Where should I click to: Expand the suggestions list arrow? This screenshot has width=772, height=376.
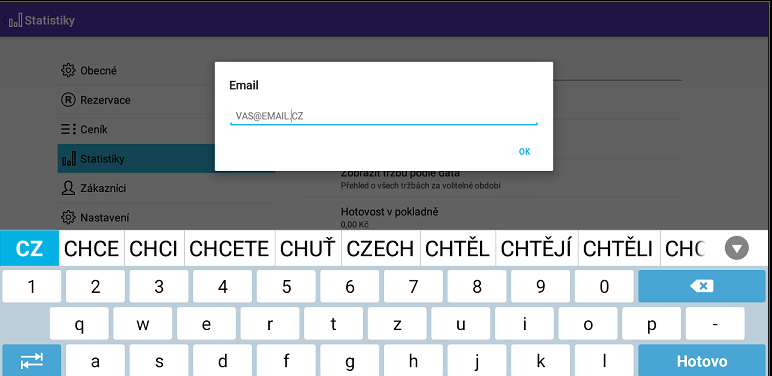(x=737, y=249)
